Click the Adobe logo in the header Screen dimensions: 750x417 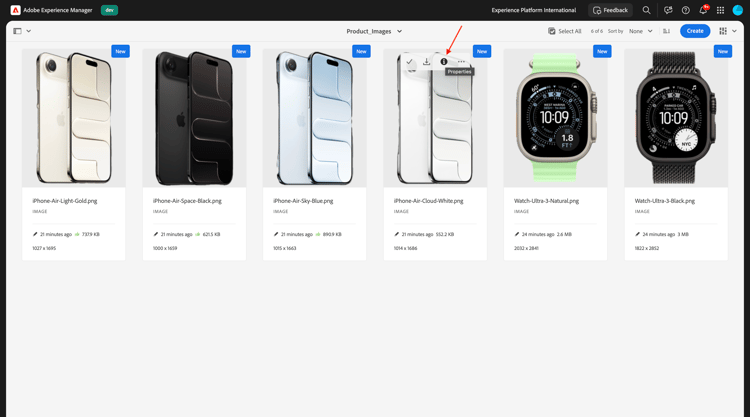[x=15, y=10]
